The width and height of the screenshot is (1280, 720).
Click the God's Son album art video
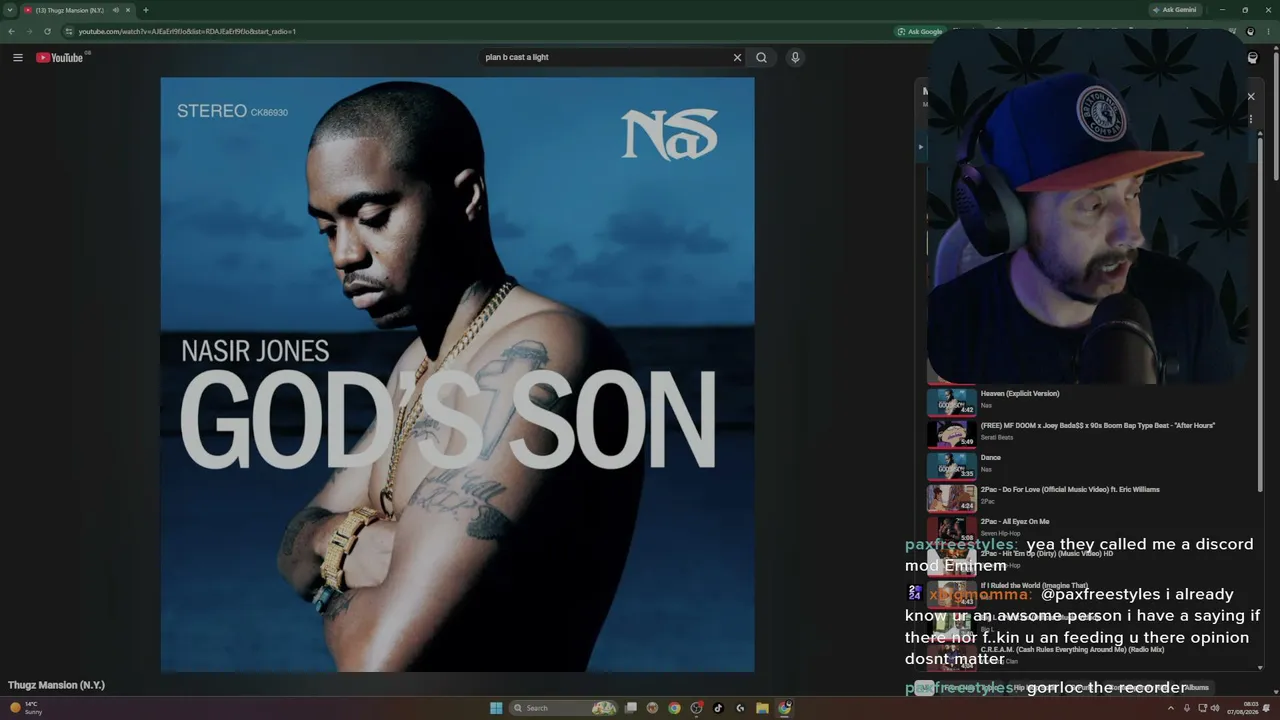pyautogui.click(x=457, y=375)
